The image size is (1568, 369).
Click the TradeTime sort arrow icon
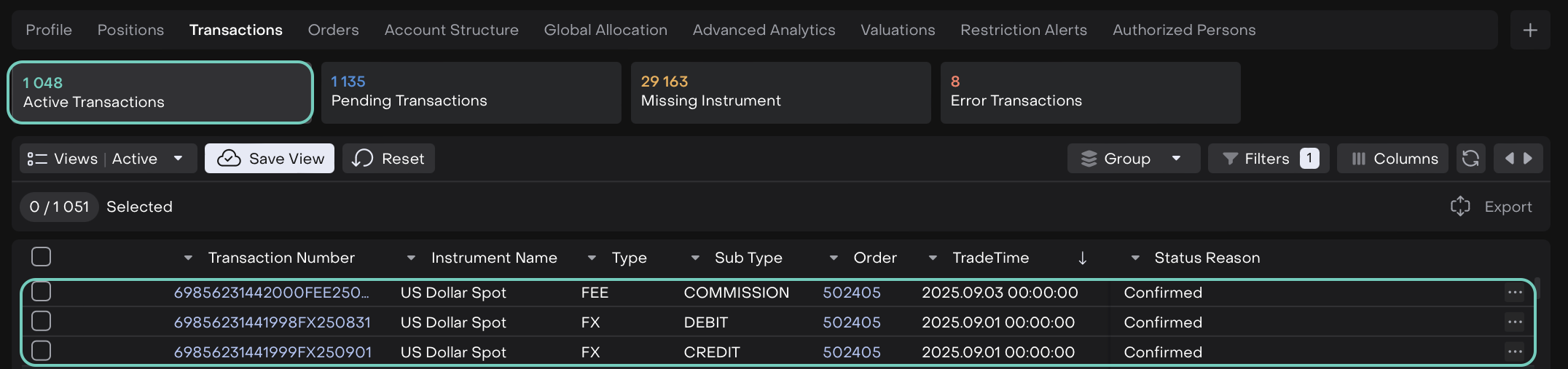[x=1082, y=258]
